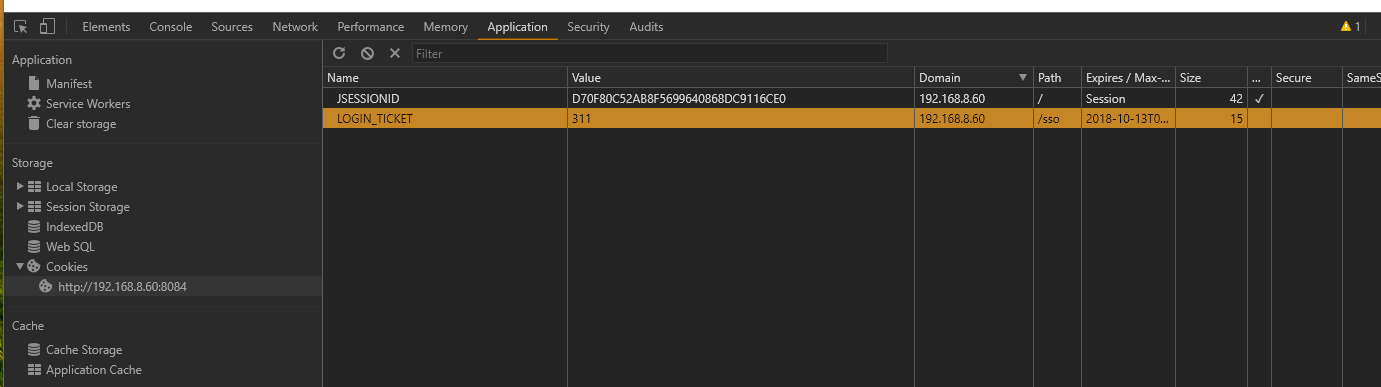Select the Clear storage trash icon

coord(34,124)
